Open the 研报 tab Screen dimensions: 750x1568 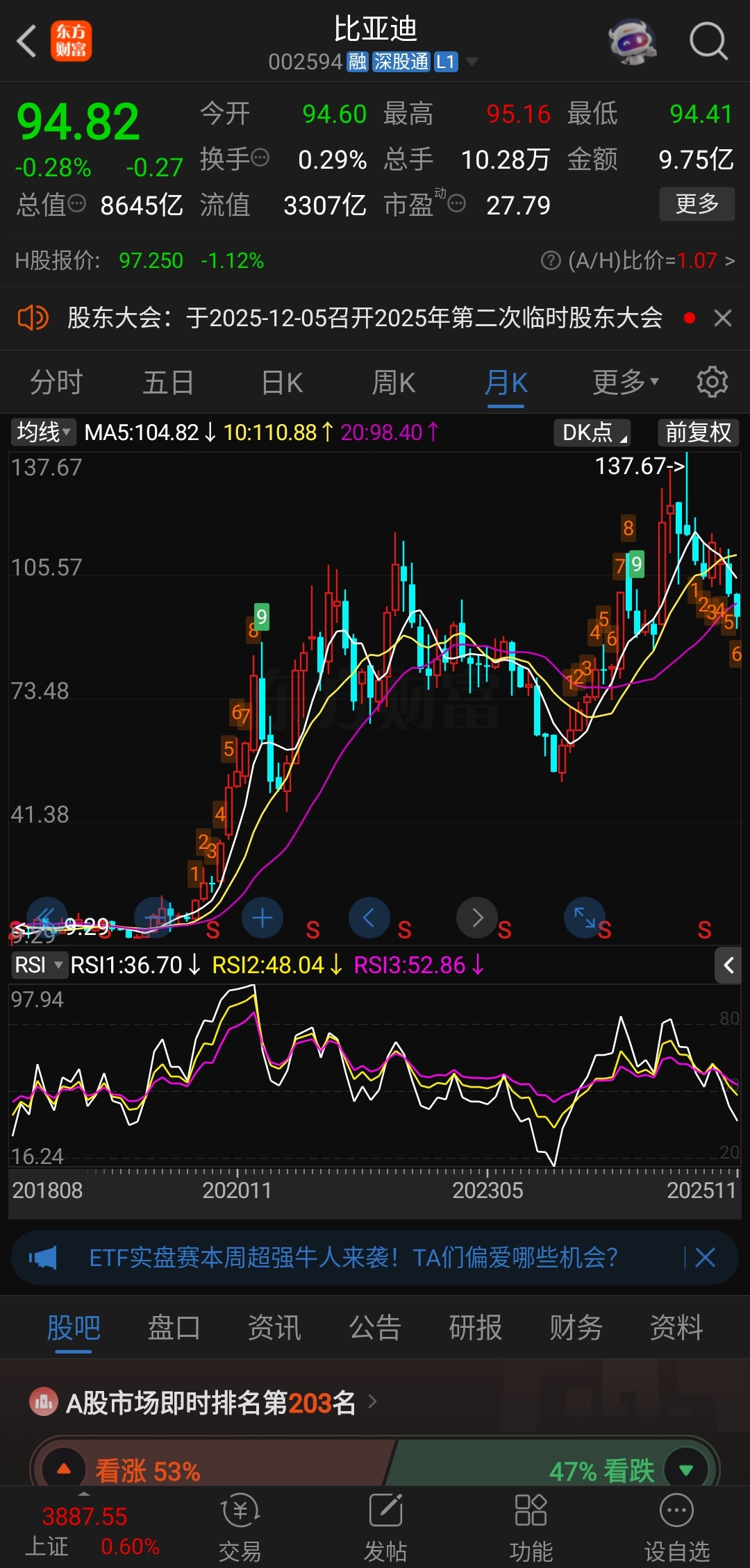[475, 1328]
